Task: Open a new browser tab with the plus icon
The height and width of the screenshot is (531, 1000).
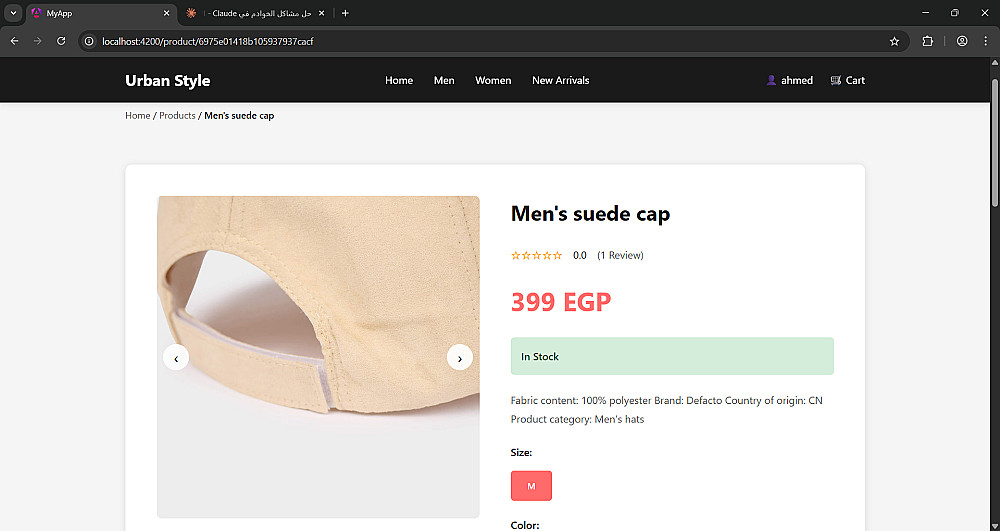Action: [x=345, y=13]
